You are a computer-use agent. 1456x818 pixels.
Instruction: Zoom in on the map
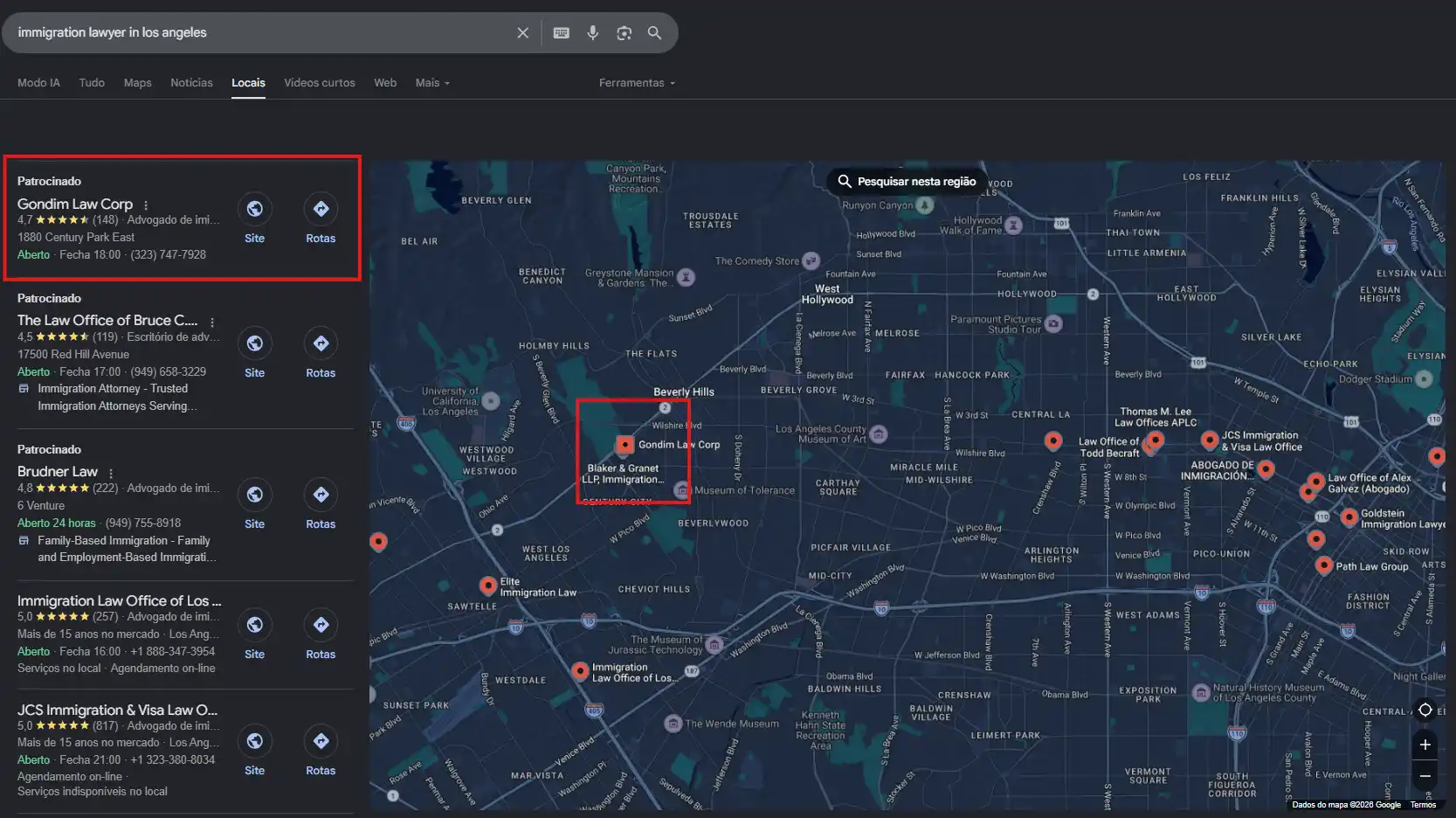click(1425, 745)
